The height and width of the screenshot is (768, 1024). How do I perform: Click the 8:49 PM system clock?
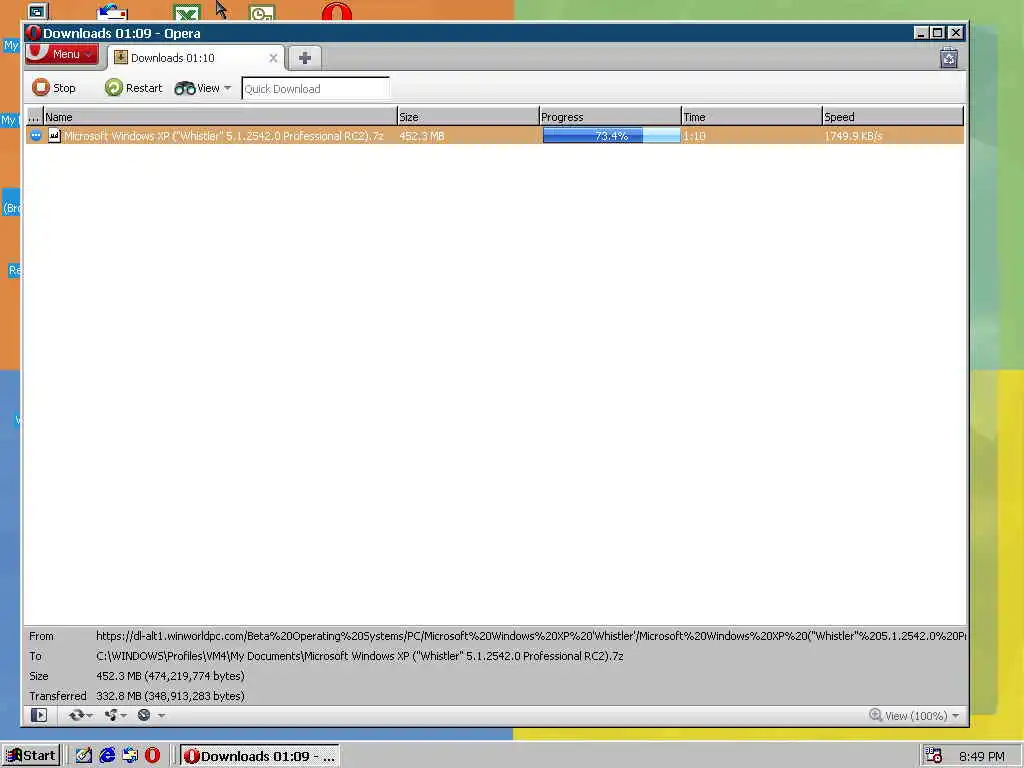click(x=982, y=756)
